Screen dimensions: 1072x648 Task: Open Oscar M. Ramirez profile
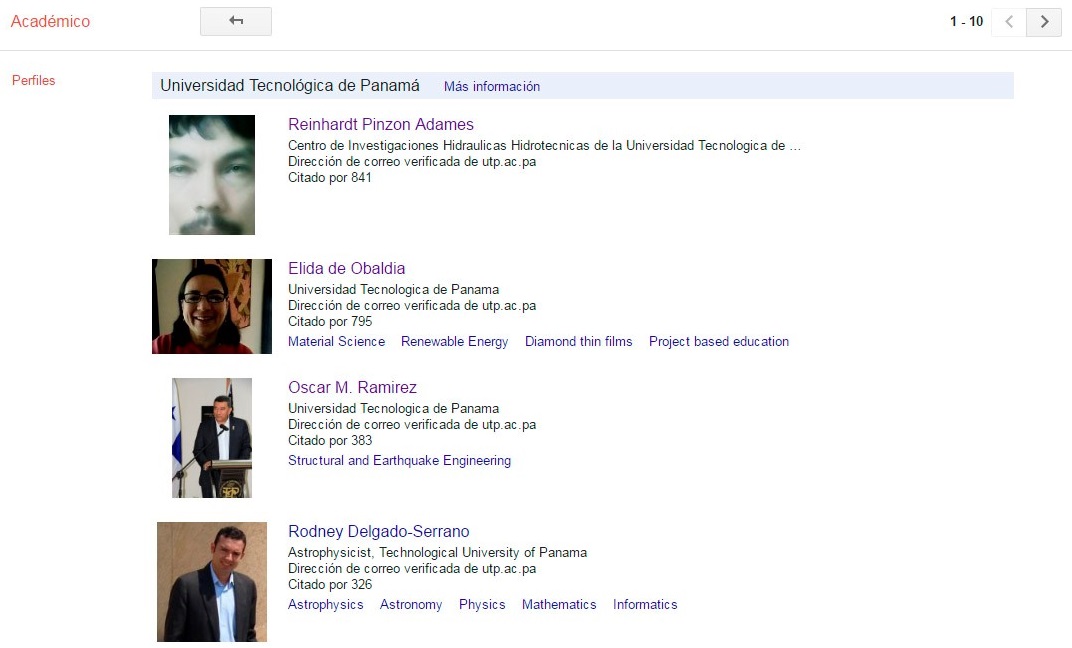coord(352,388)
